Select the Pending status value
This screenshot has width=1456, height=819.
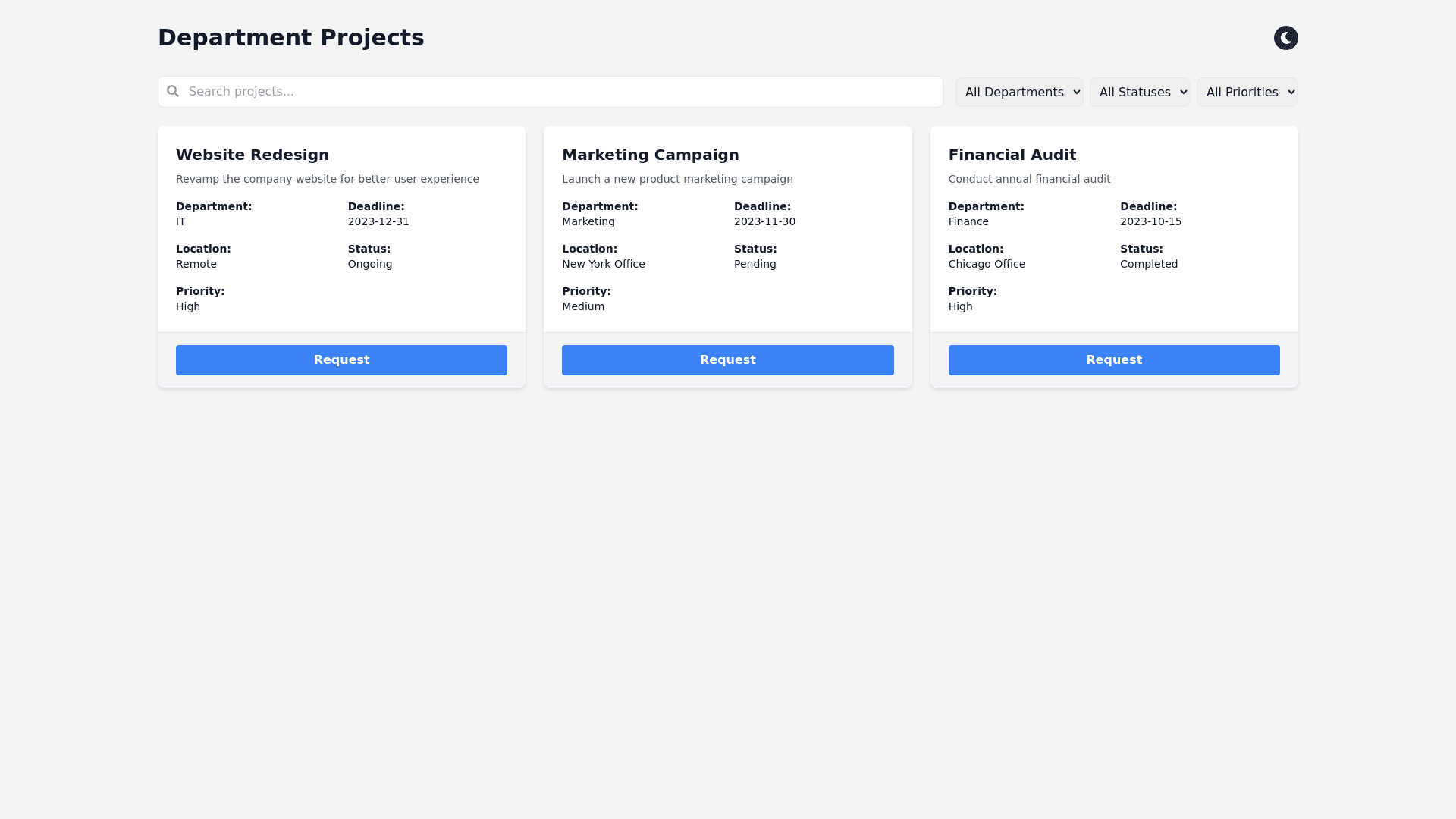(755, 264)
